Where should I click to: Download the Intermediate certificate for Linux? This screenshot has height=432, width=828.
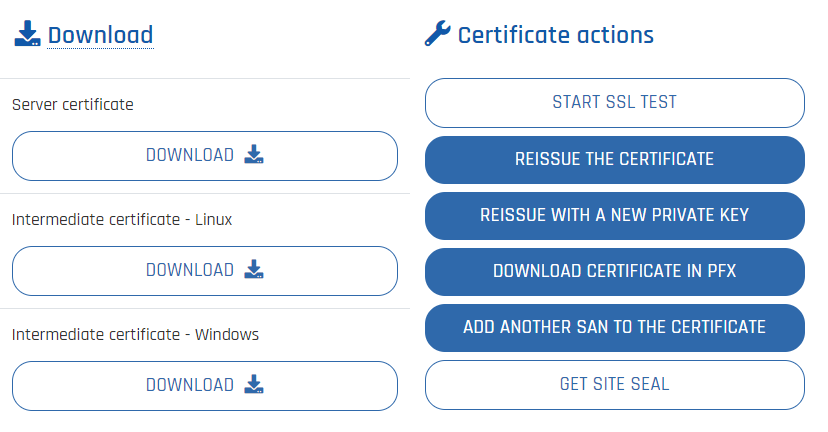coord(205,271)
